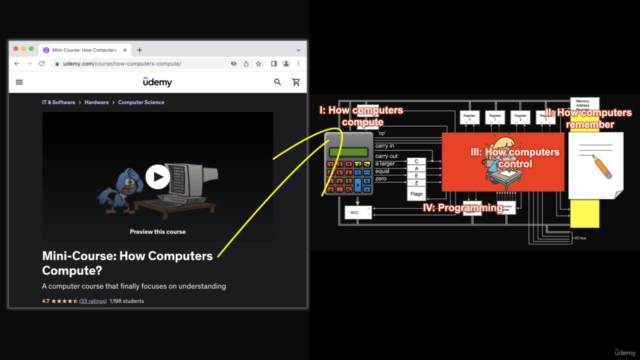The image size is (640, 360).
Task: Open the shopping cart
Action: coord(296,82)
